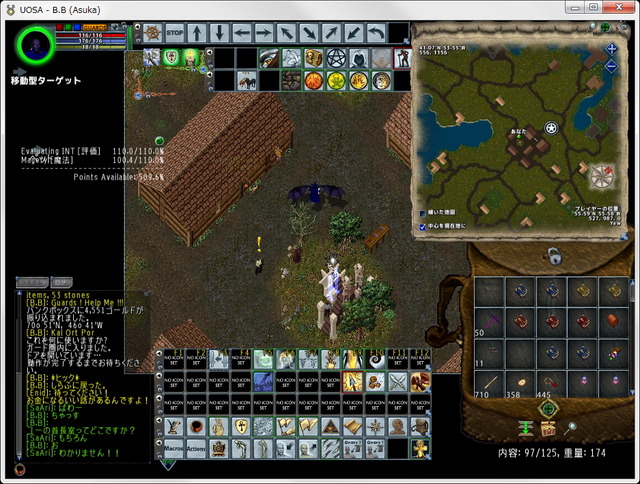Open the second chat tab labeled ログ
The image size is (640, 484).
click(x=62, y=282)
